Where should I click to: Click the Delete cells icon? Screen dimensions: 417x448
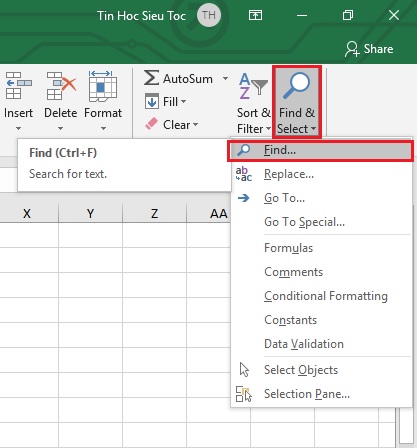[x=61, y=86]
